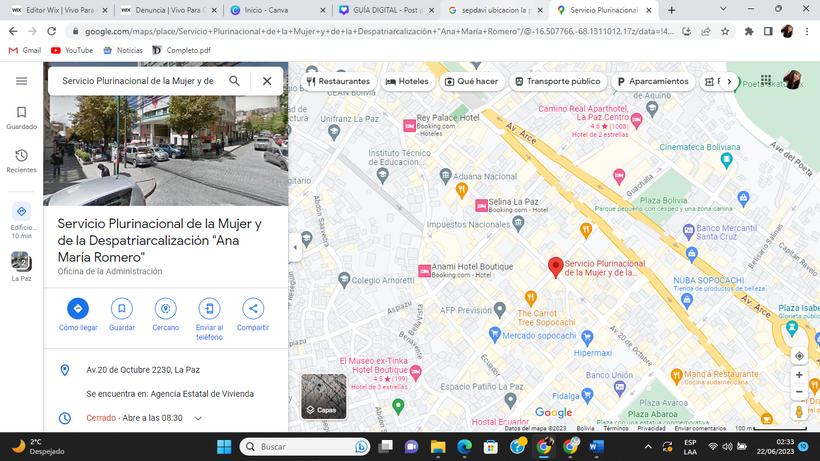This screenshot has width=820, height=461.
Task: Filter by Transporte público chip
Action: click(x=557, y=82)
